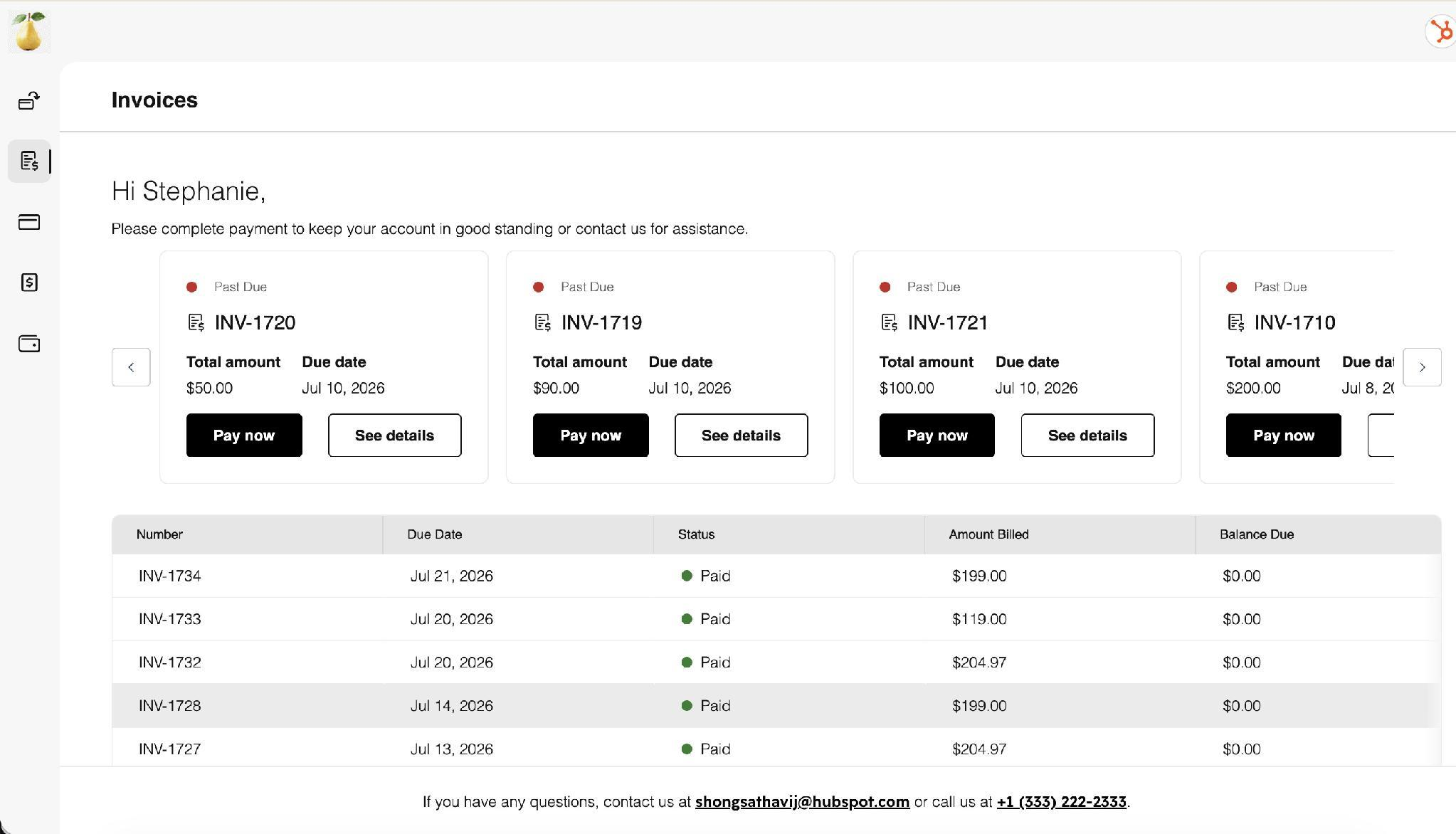1456x834 pixels.
Task: Click the Jul 13, 2026 due date cell
Action: tap(451, 749)
